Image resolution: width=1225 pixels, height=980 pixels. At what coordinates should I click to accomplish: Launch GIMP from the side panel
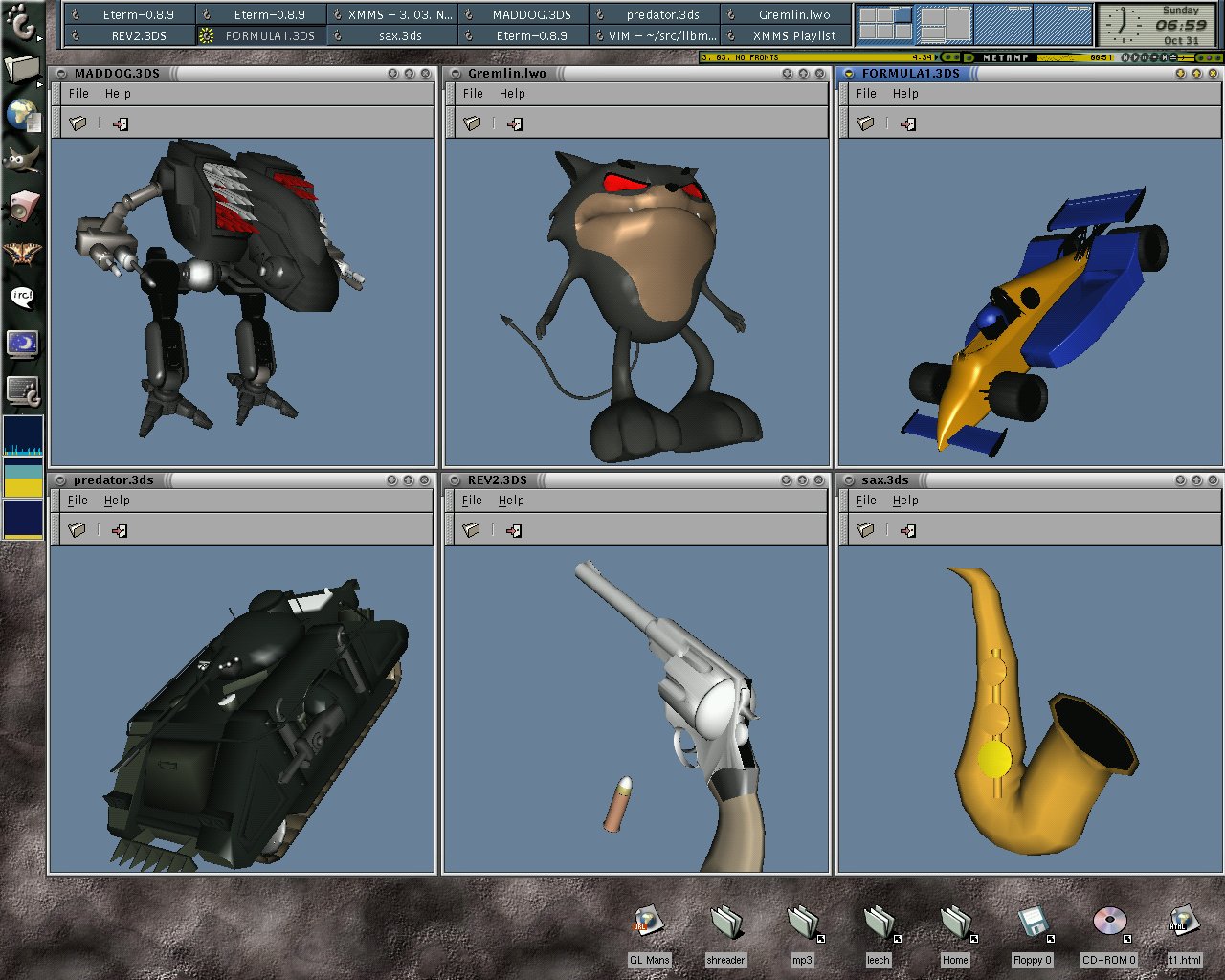[22, 160]
